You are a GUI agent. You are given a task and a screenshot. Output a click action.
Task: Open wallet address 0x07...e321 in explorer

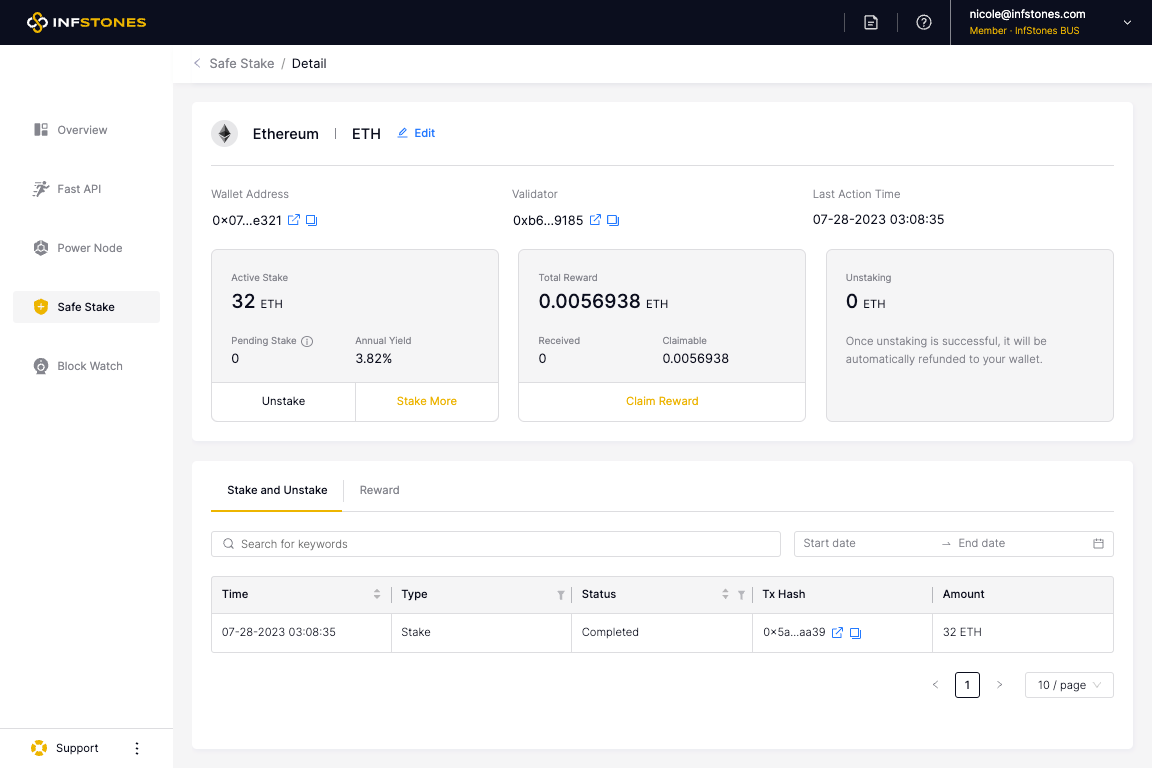pyautogui.click(x=293, y=220)
